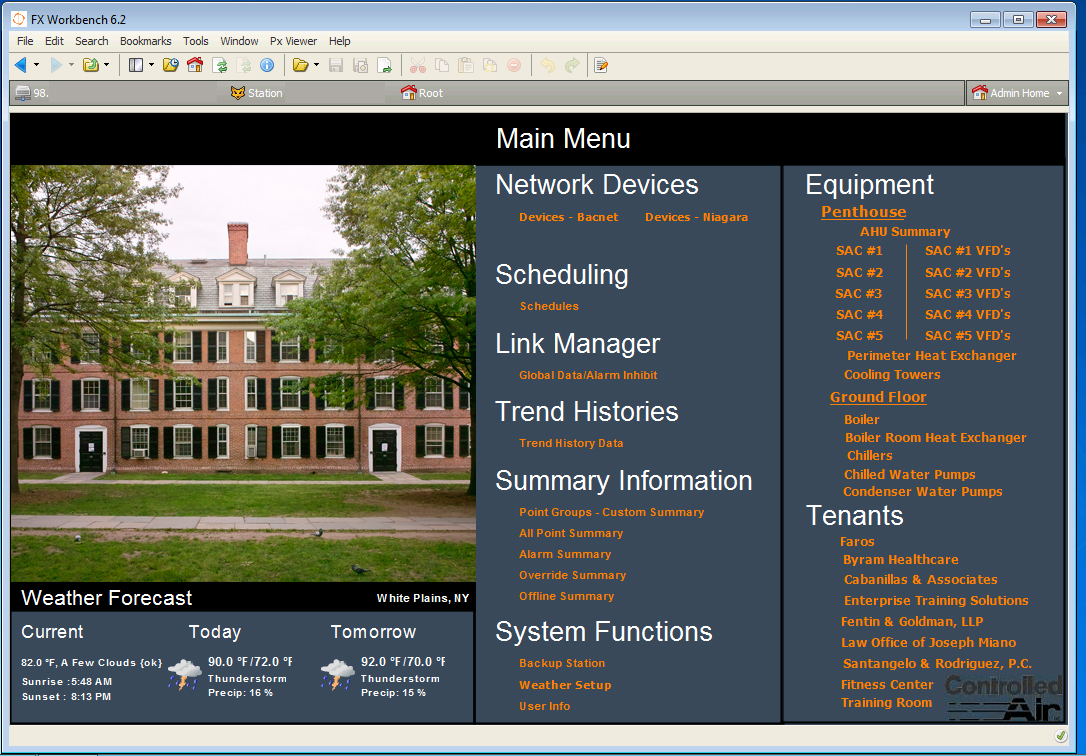Image resolution: width=1086 pixels, height=756 pixels.
Task: Click the Recent Ords folder-clock icon
Action: click(170, 65)
